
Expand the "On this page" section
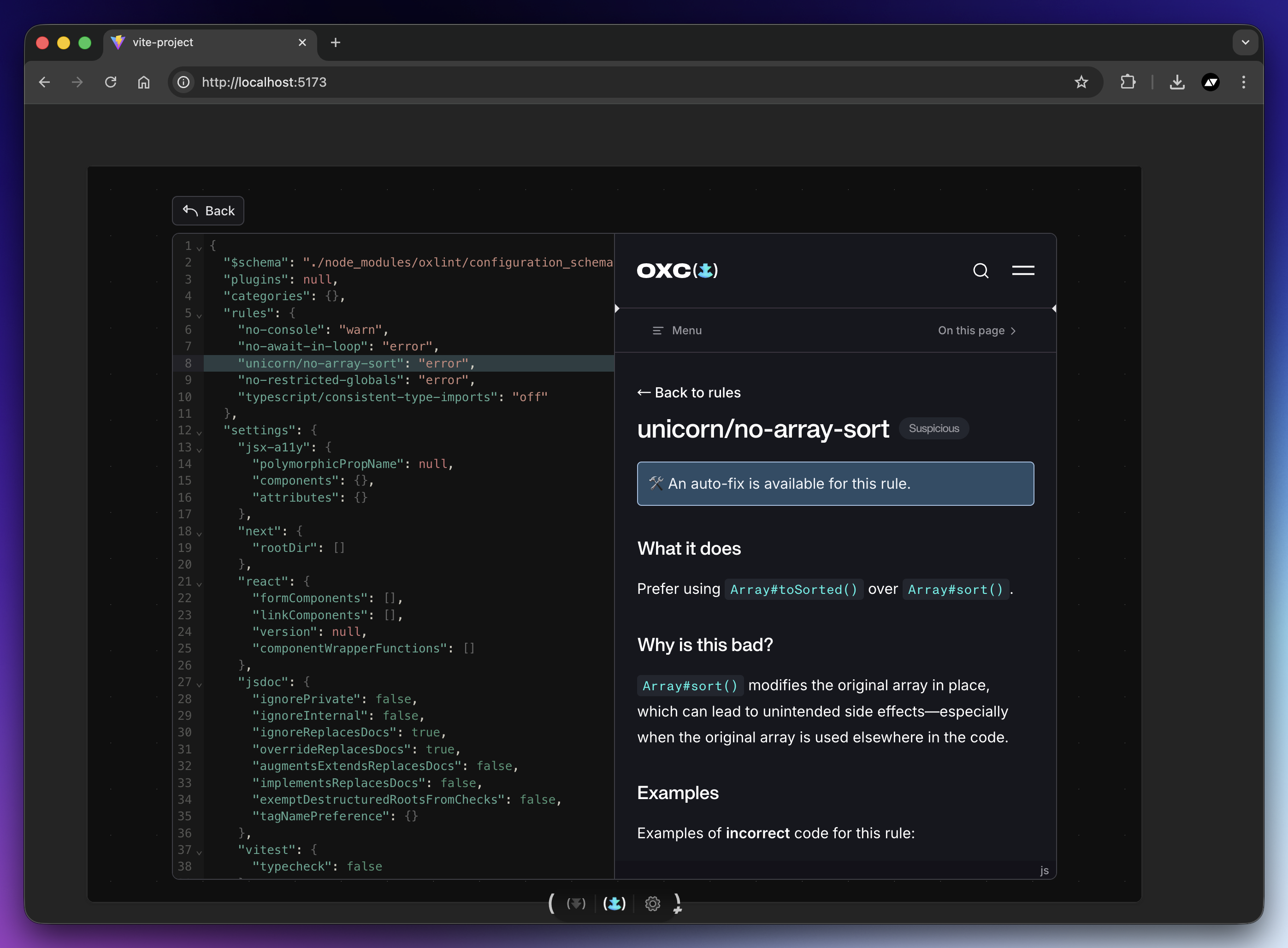pyautogui.click(x=976, y=331)
